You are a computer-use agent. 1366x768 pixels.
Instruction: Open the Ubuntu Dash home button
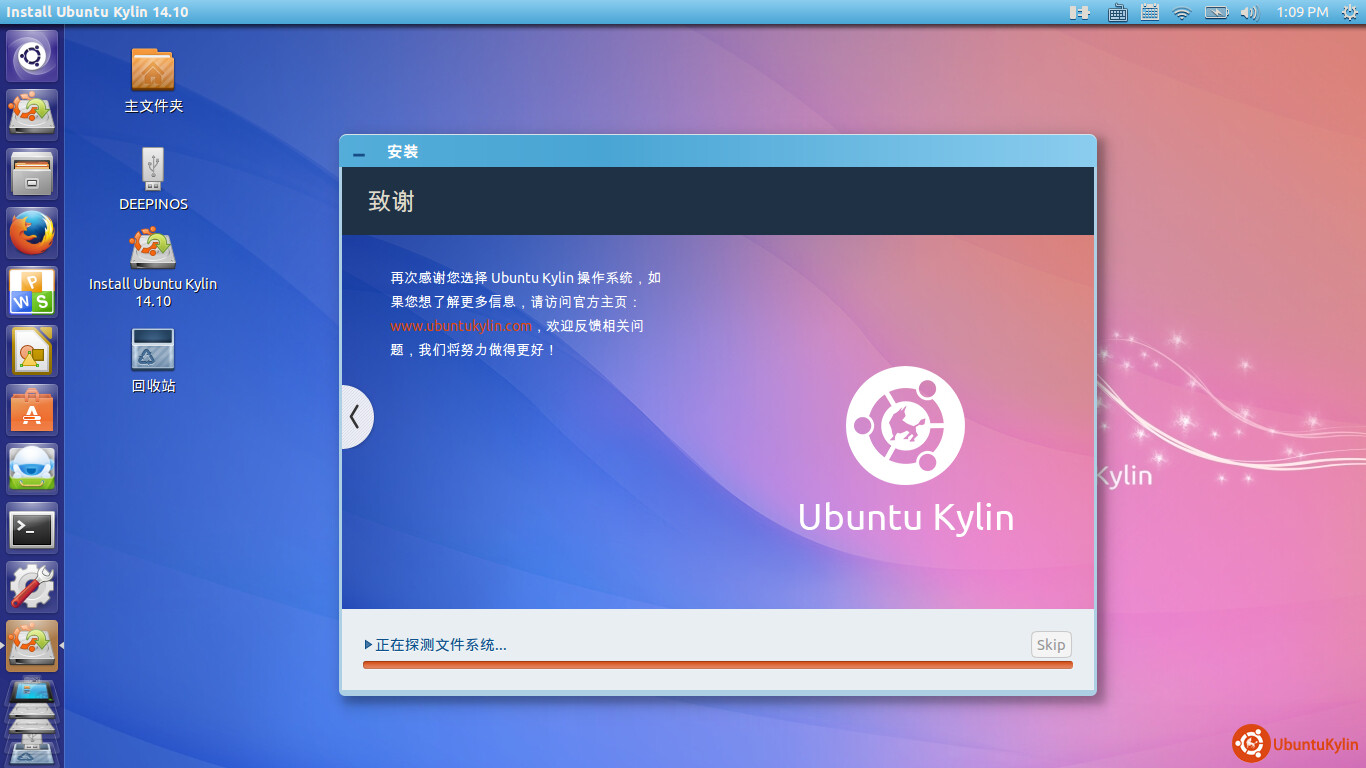coord(32,56)
